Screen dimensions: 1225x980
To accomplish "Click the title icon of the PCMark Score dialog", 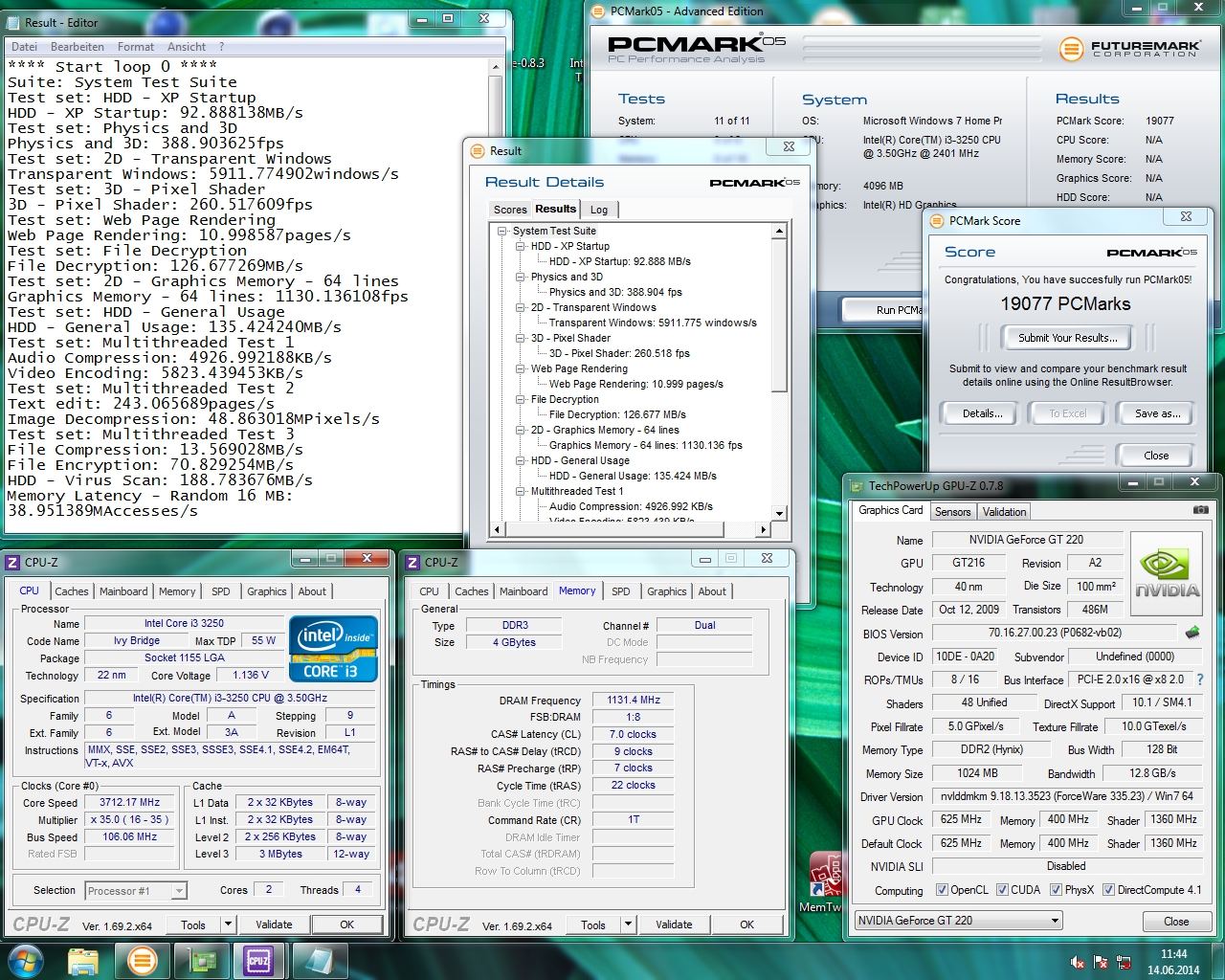I will pos(937,220).
